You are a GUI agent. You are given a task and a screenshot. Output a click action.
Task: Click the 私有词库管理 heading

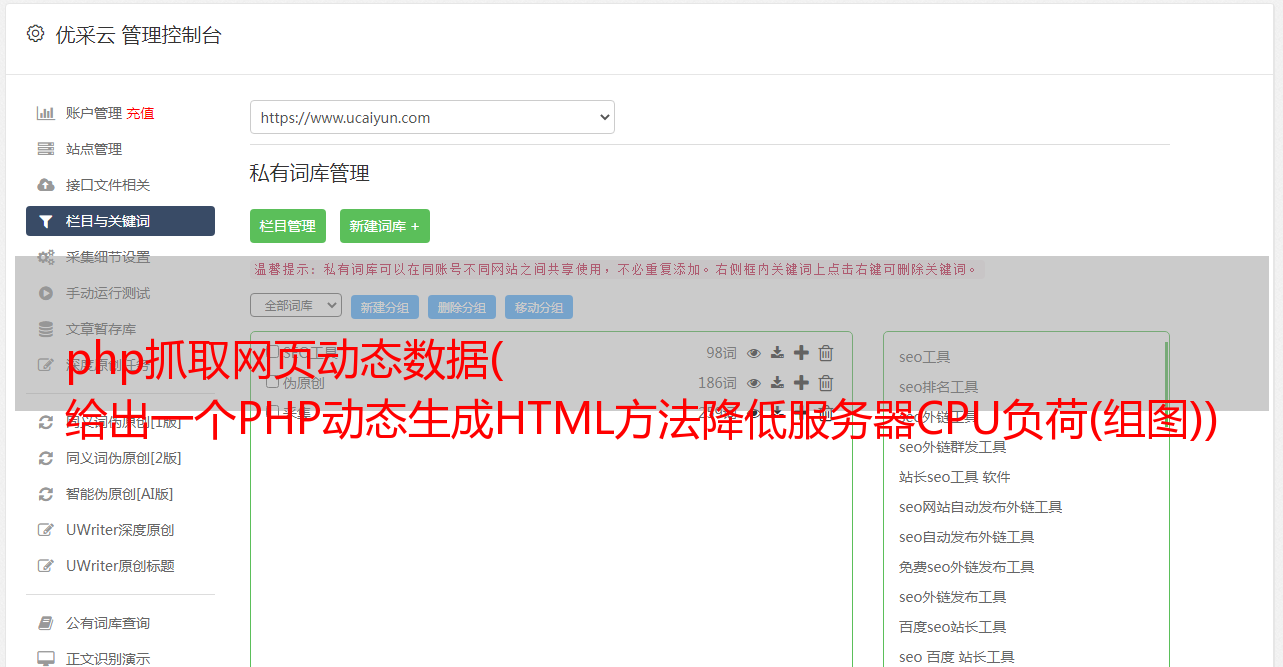click(x=310, y=173)
